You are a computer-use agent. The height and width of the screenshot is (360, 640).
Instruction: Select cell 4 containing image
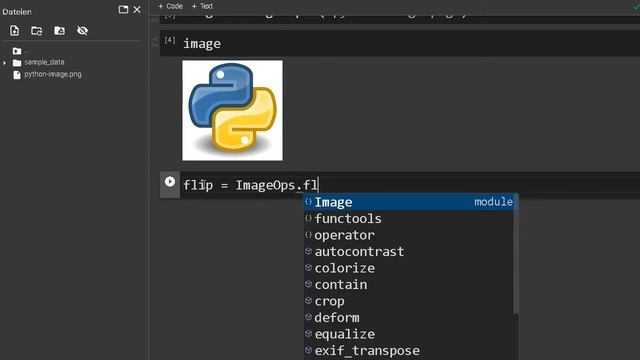coord(400,43)
